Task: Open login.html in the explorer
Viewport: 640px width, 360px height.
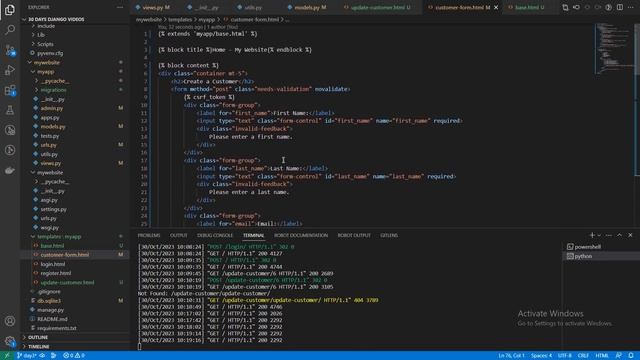Action: point(52,264)
